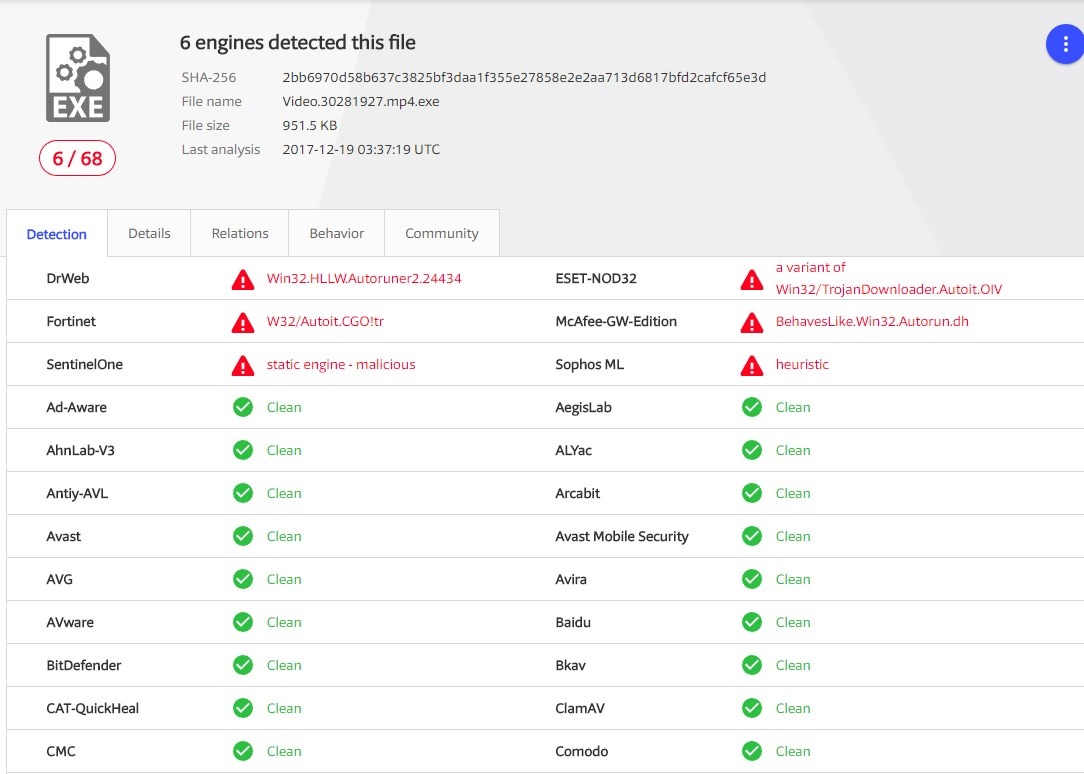This screenshot has width=1084, height=774.
Task: Open the three-dot more options menu
Action: point(1064,44)
